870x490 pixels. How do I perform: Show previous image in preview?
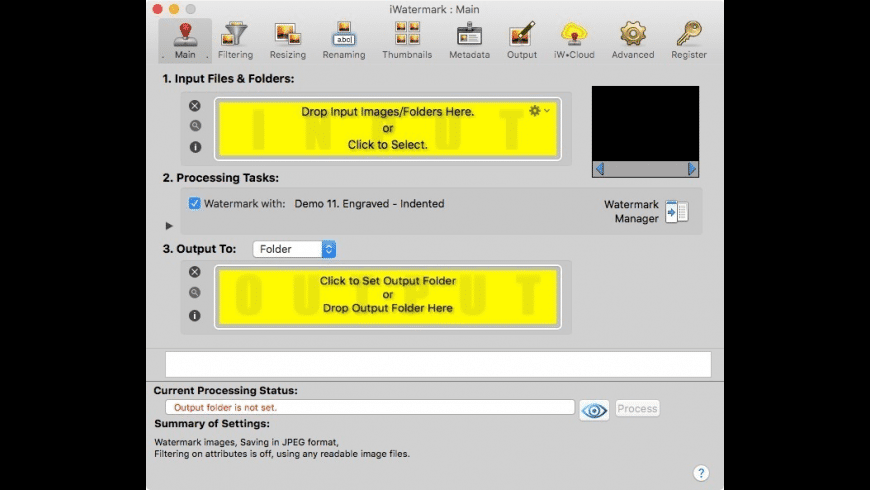pos(600,168)
